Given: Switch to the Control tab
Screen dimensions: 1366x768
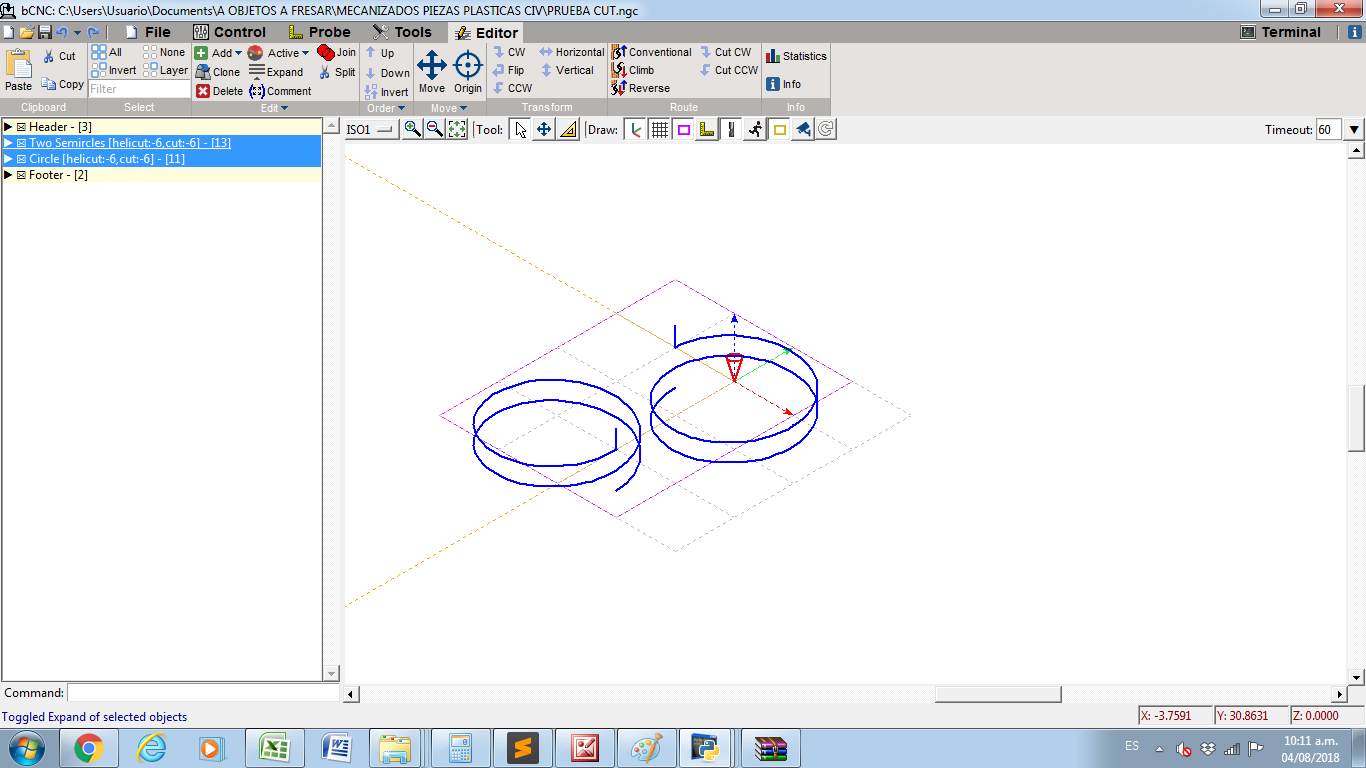Looking at the screenshot, I should [229, 32].
